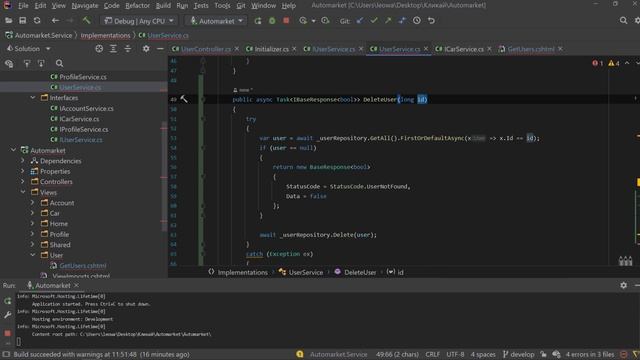Collapse the User views folder
640x360 pixels.
[x=33, y=255]
